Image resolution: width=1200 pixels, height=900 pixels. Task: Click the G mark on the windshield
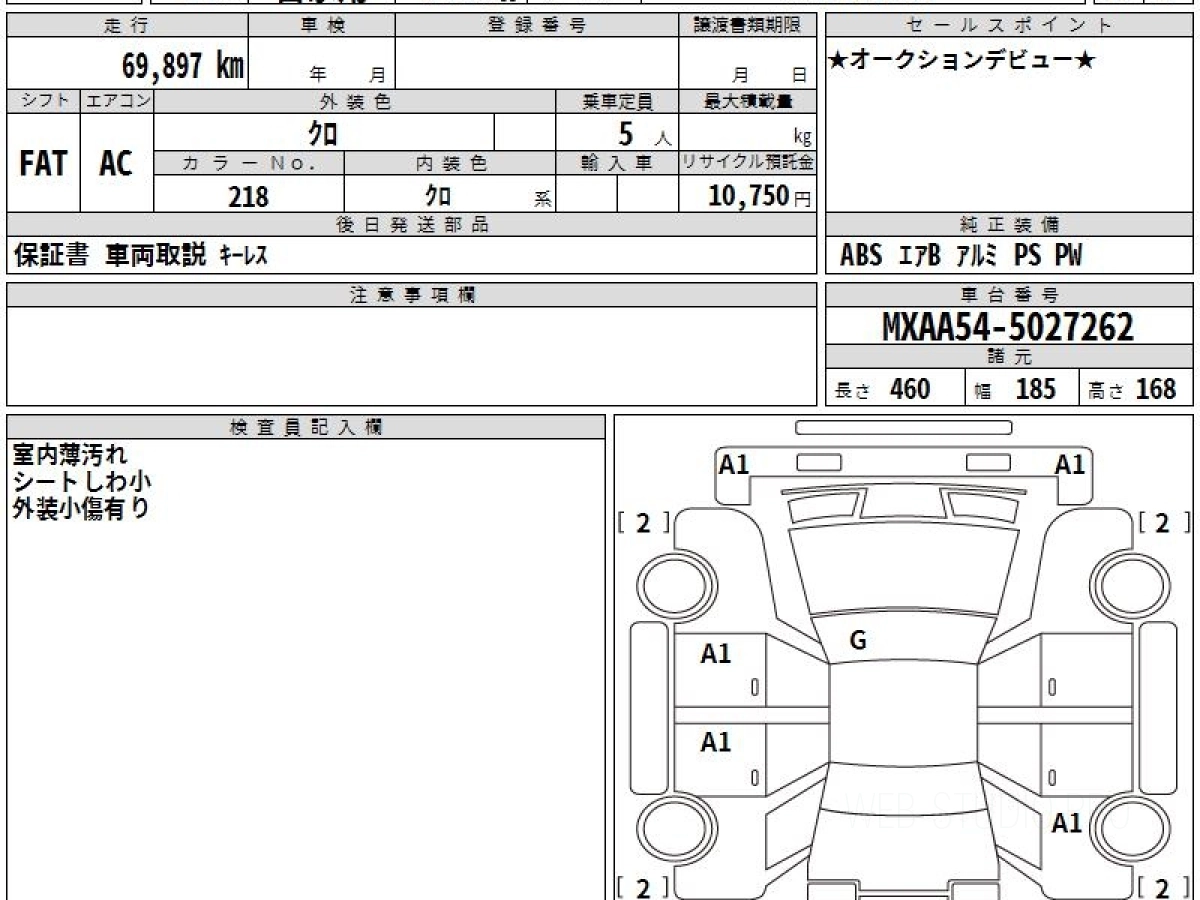857,642
